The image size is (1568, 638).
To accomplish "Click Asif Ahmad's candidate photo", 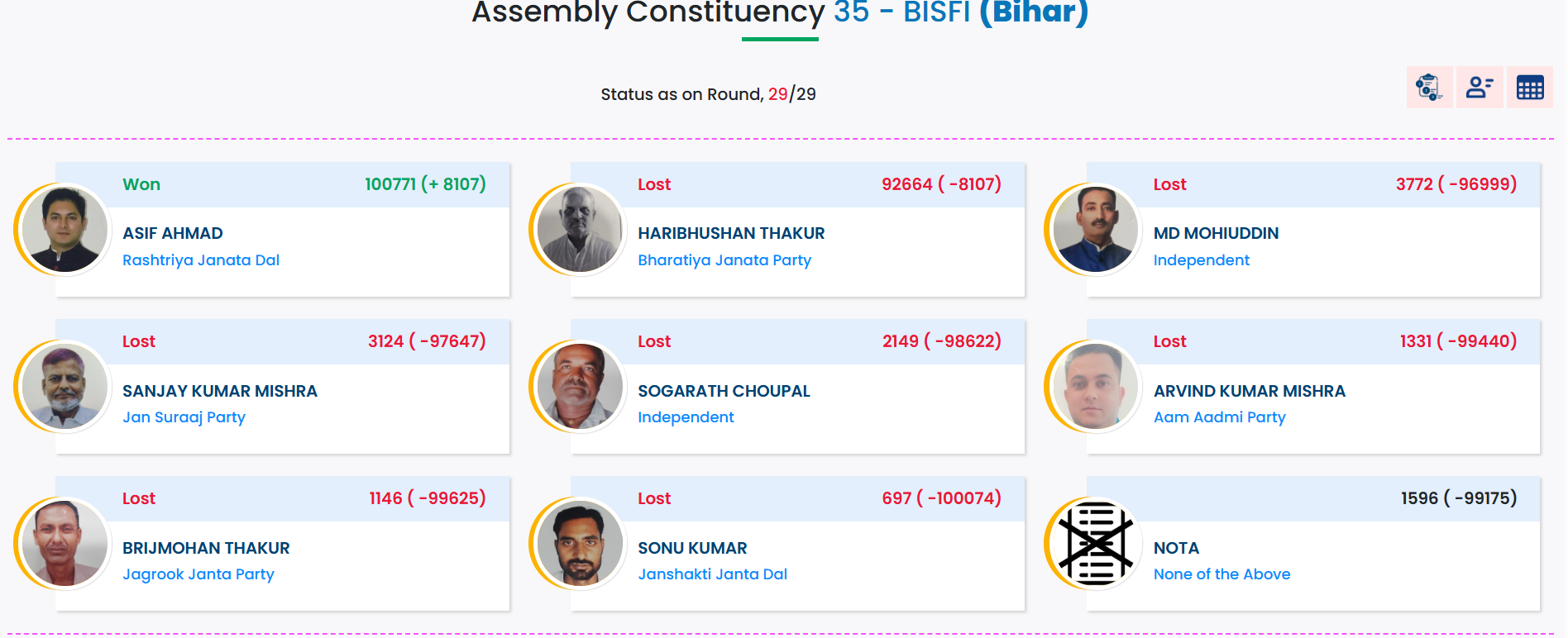I will click(65, 231).
